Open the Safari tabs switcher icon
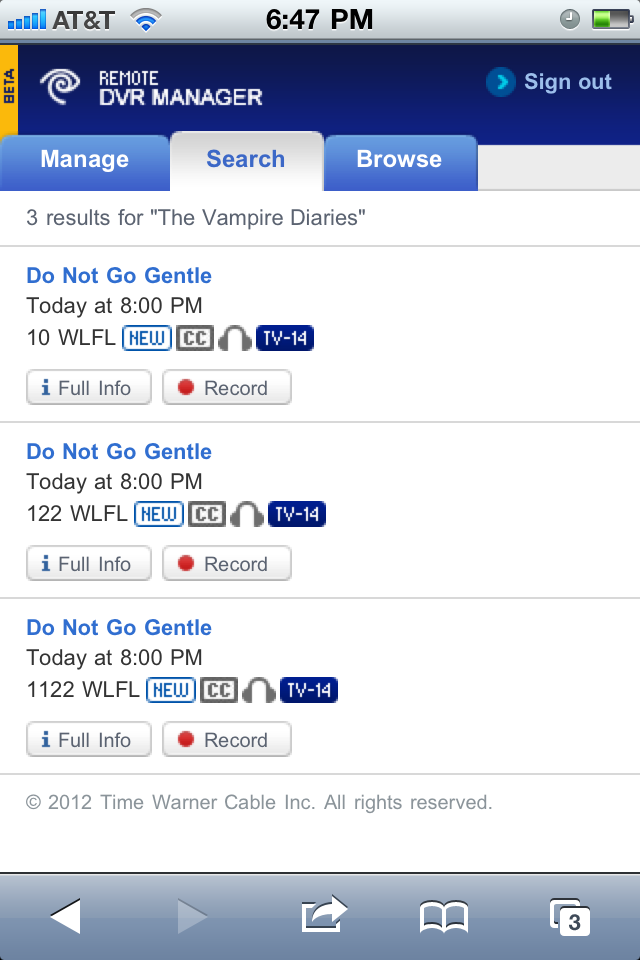Image resolution: width=640 pixels, height=960 pixels. coord(570,916)
